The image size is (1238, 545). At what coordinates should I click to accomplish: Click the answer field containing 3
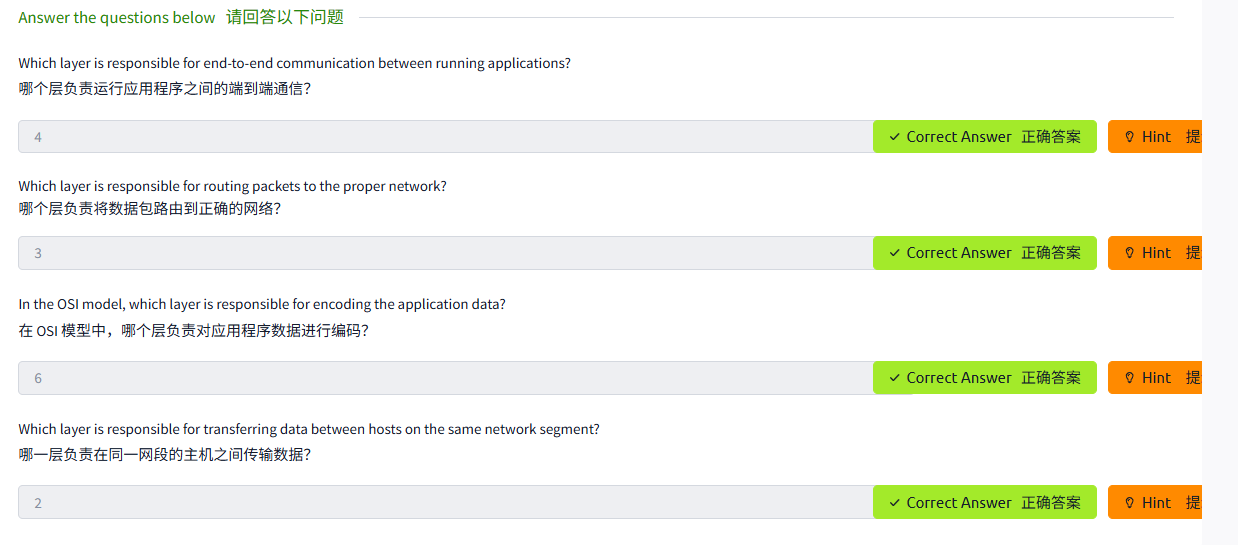[446, 253]
